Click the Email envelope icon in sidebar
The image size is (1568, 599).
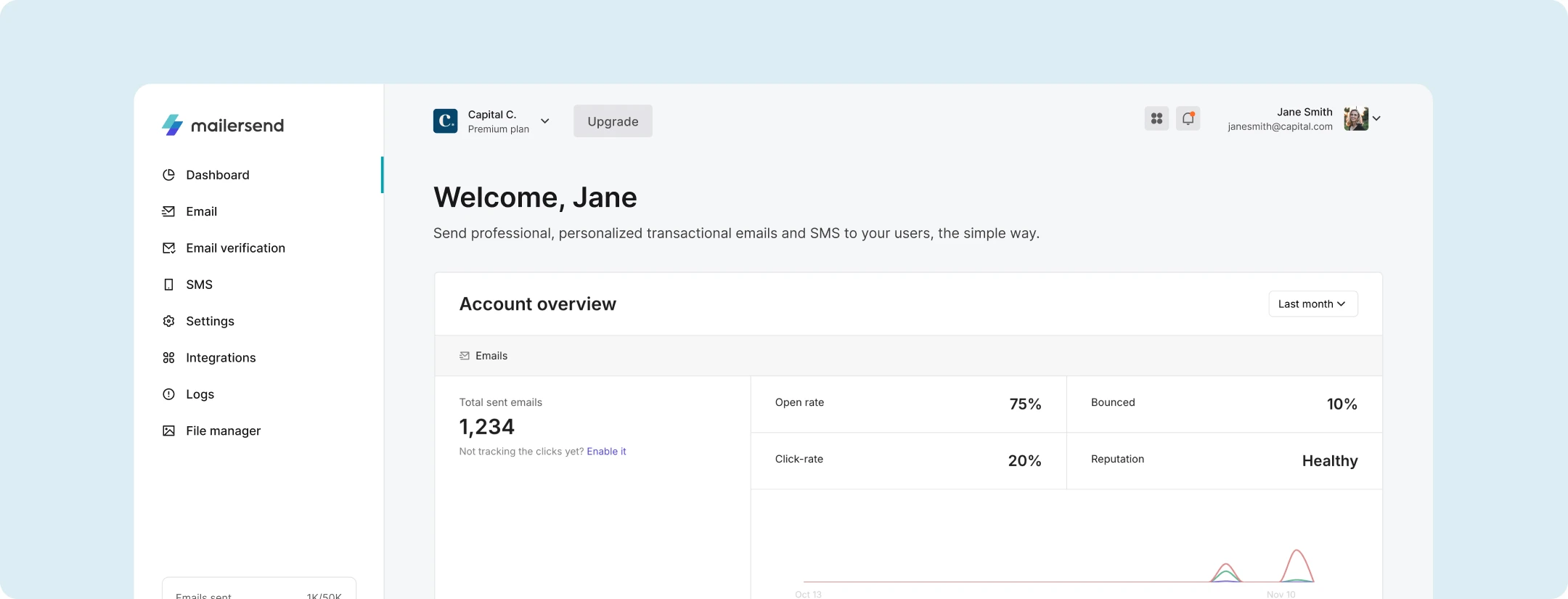168,211
